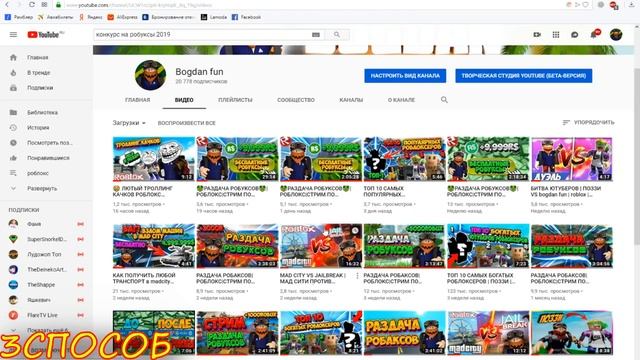Open the ТРОЛЛИНГ КАЧКОВ trollface thumbnail
The width and height of the screenshot is (640, 360).
click(153, 159)
